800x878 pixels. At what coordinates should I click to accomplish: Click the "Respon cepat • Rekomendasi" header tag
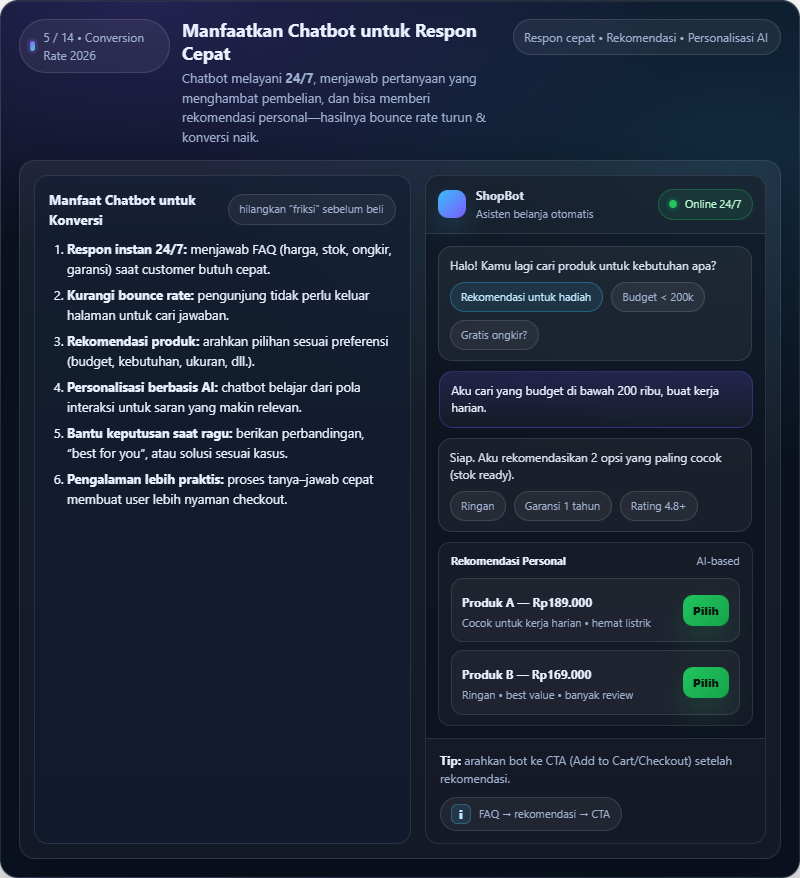[x=646, y=38]
